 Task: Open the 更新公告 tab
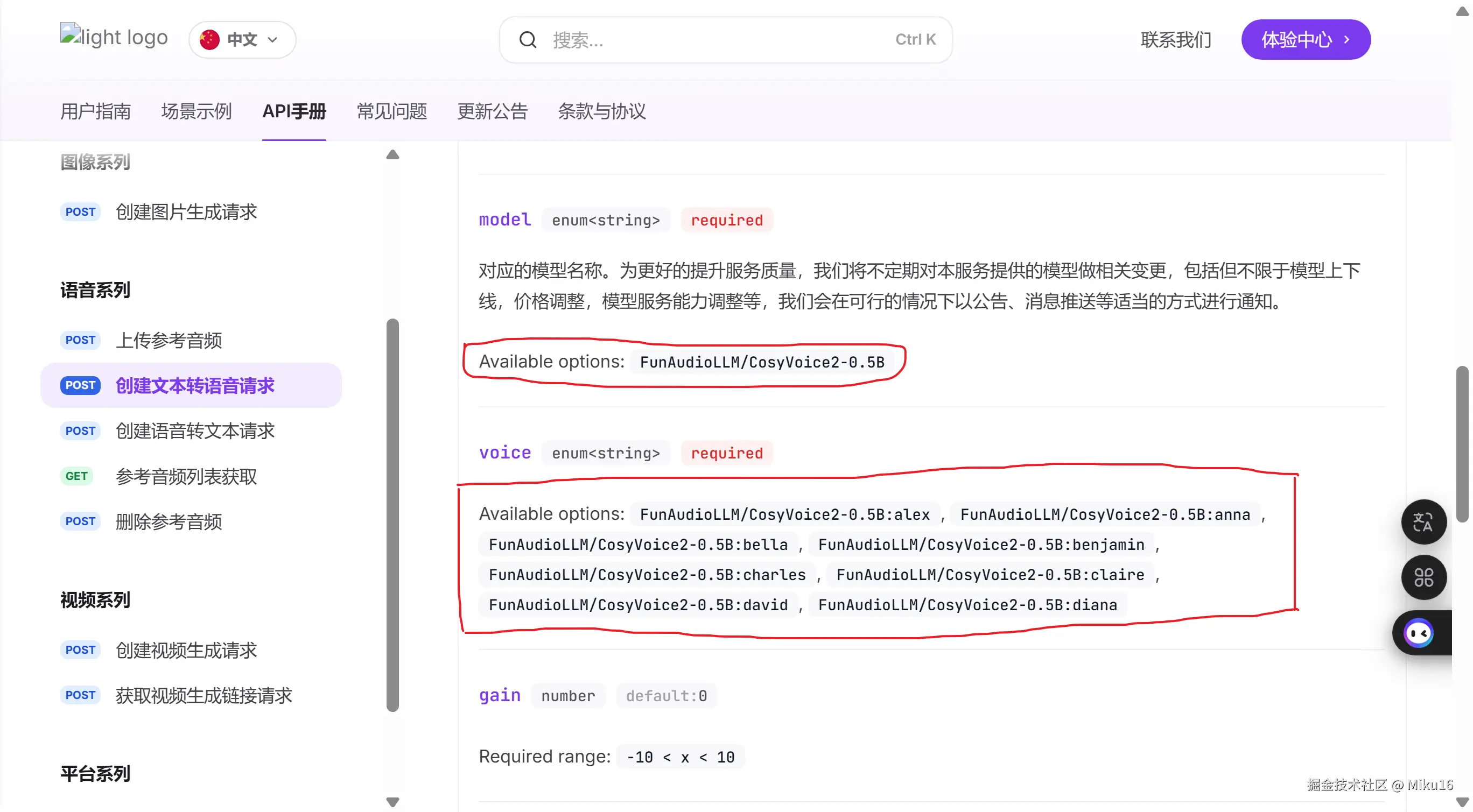(x=492, y=111)
